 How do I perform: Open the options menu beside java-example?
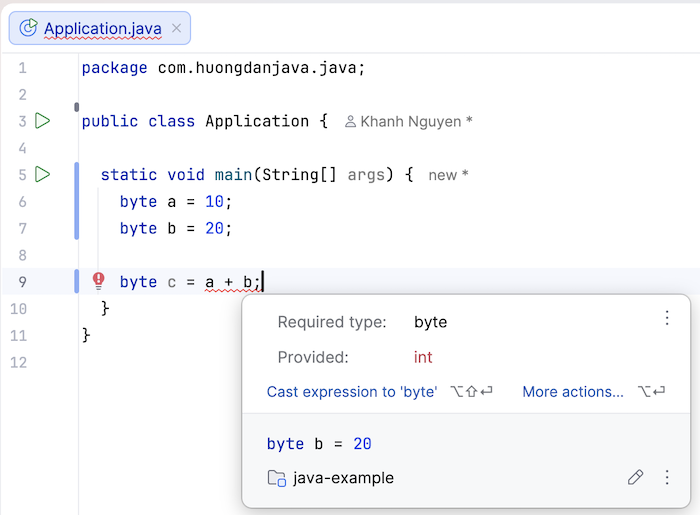[667, 478]
